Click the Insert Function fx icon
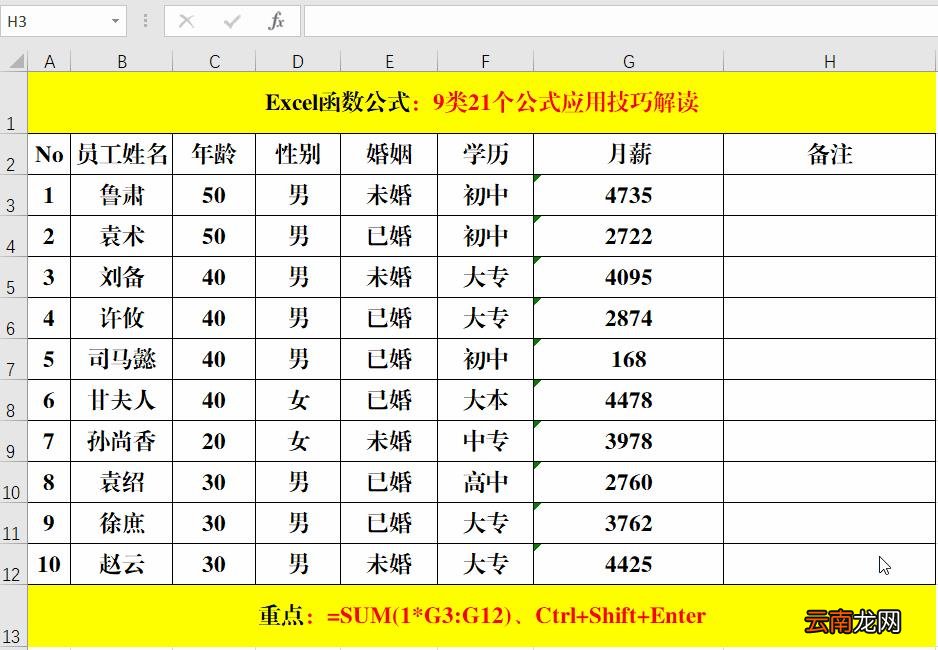Screen dimensions: 938x650 click(x=276, y=22)
